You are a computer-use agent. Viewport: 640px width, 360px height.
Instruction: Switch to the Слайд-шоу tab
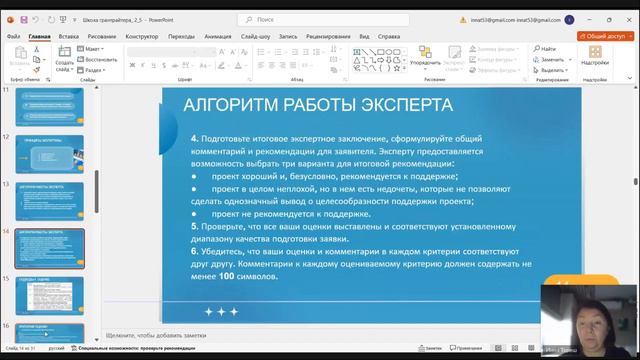[255, 36]
